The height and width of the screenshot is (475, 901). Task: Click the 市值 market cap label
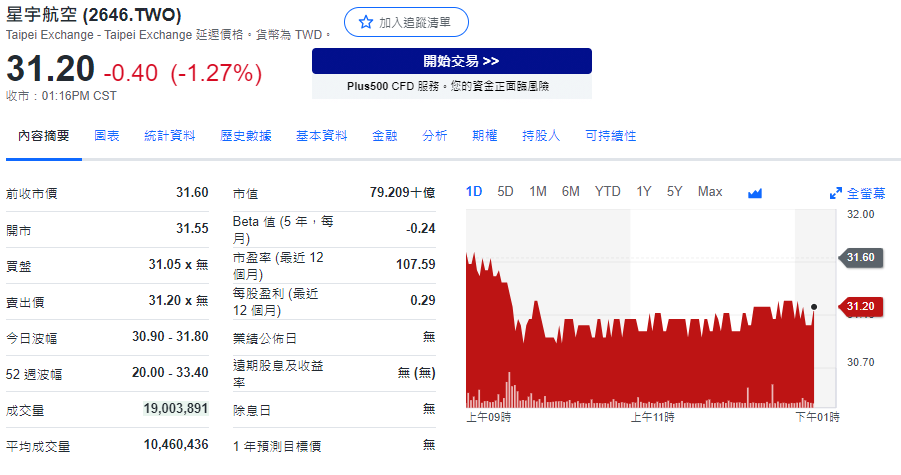click(245, 194)
